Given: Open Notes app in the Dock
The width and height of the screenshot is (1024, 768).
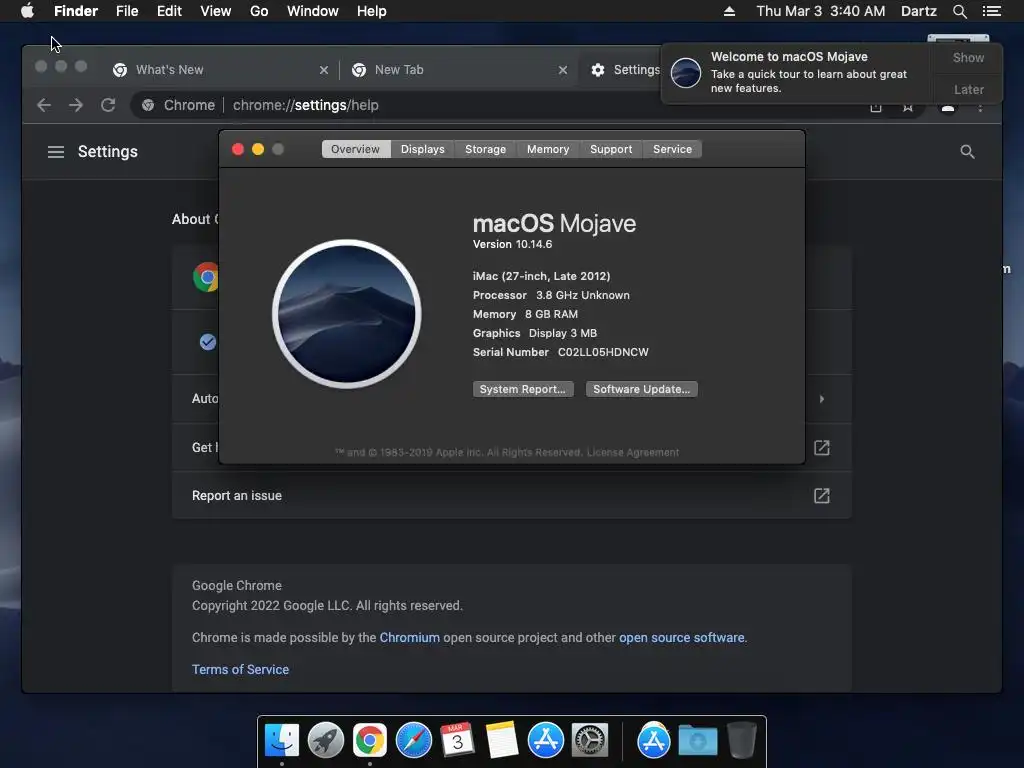Looking at the screenshot, I should coord(502,740).
